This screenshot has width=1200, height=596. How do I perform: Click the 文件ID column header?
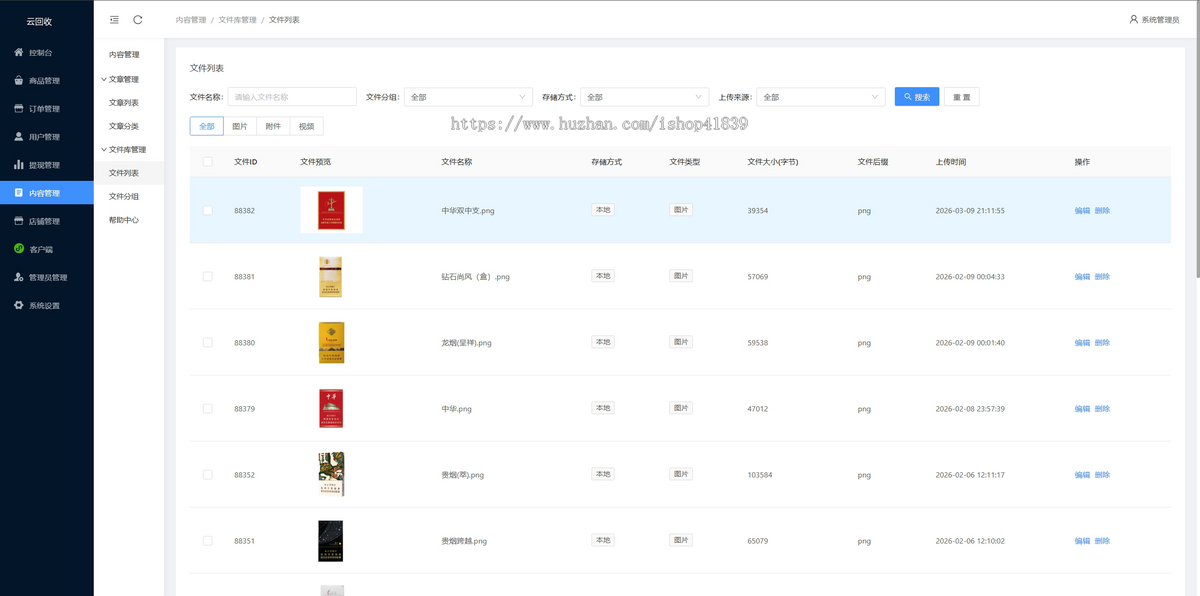[x=245, y=162]
